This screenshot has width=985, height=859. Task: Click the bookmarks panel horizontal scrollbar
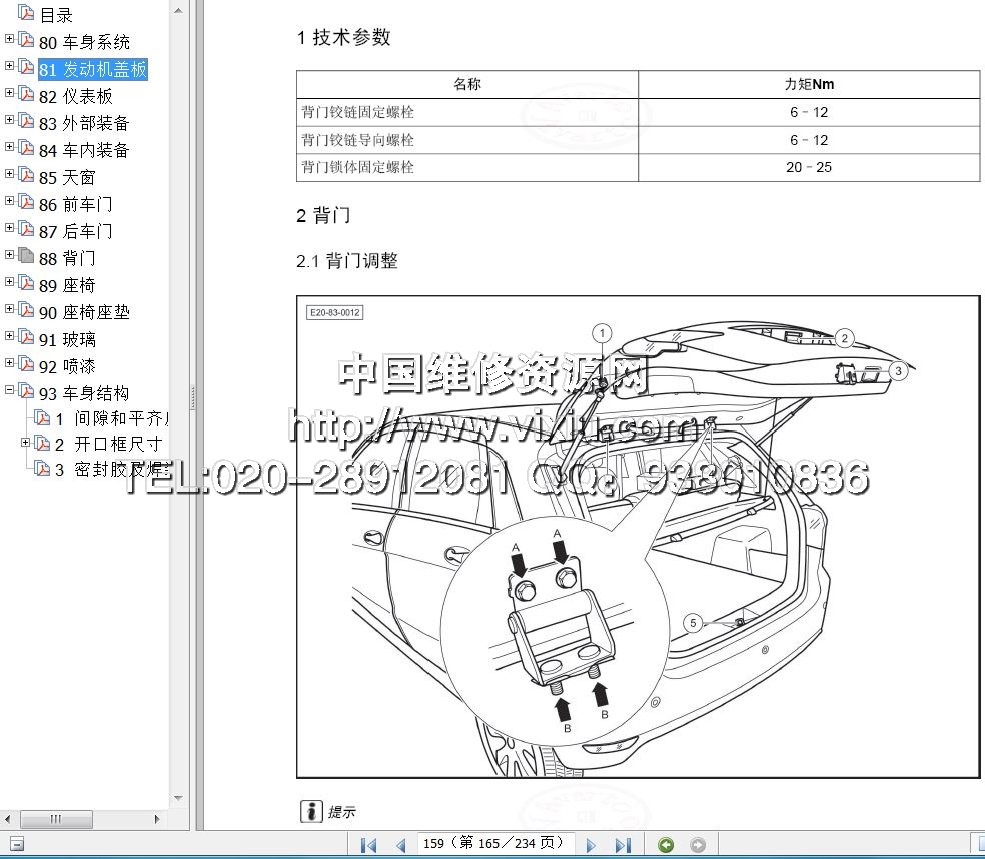[56, 819]
